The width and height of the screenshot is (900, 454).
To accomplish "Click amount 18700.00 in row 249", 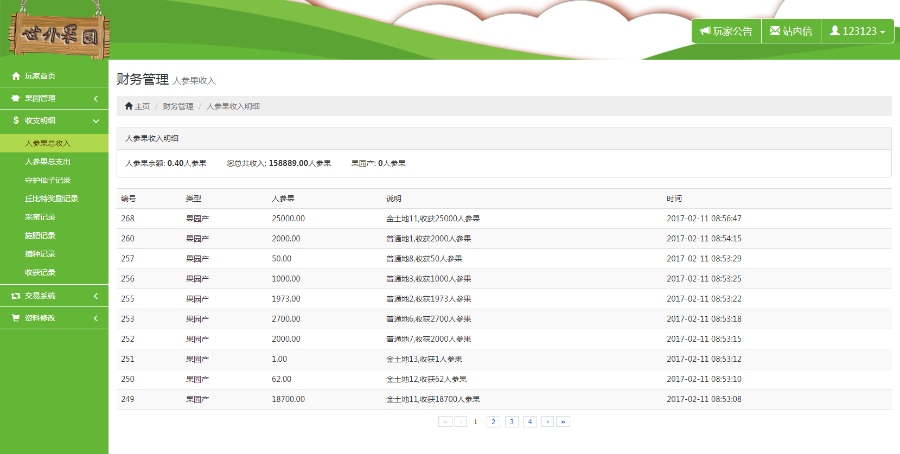I will pyautogui.click(x=288, y=399).
